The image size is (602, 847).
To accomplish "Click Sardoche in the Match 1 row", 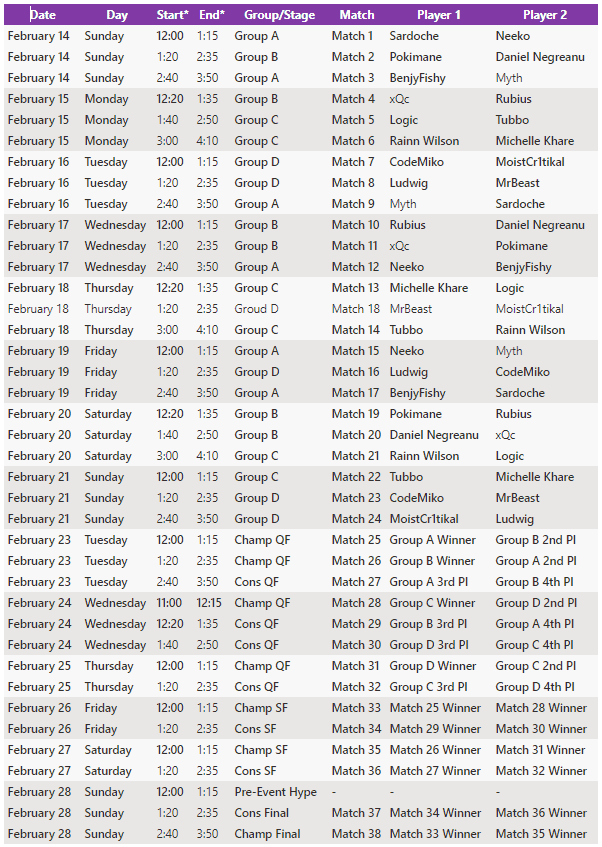I will tap(414, 36).
